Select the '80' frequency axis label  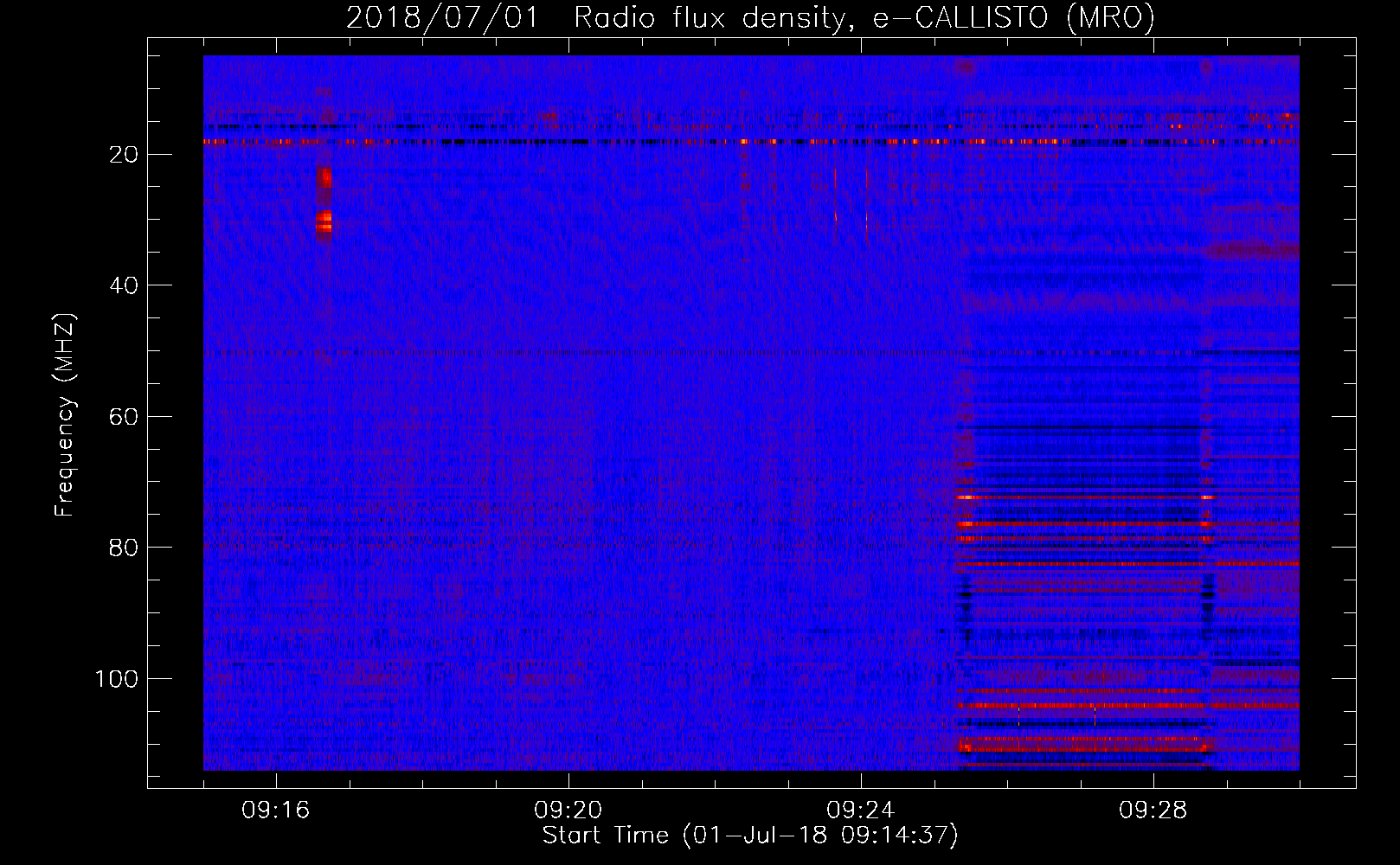(124, 548)
